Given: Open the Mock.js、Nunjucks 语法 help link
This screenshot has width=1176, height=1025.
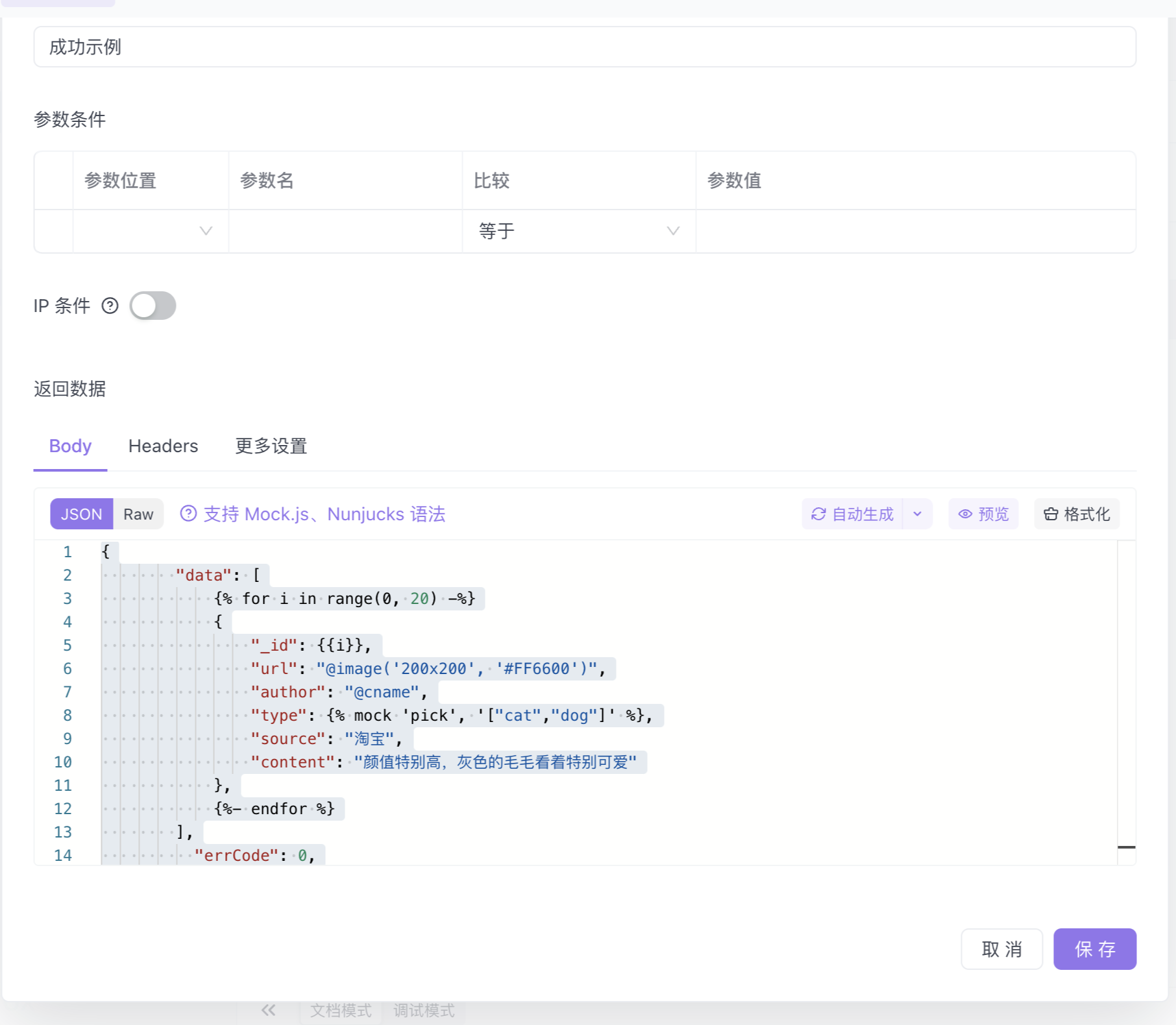Looking at the screenshot, I should point(325,514).
